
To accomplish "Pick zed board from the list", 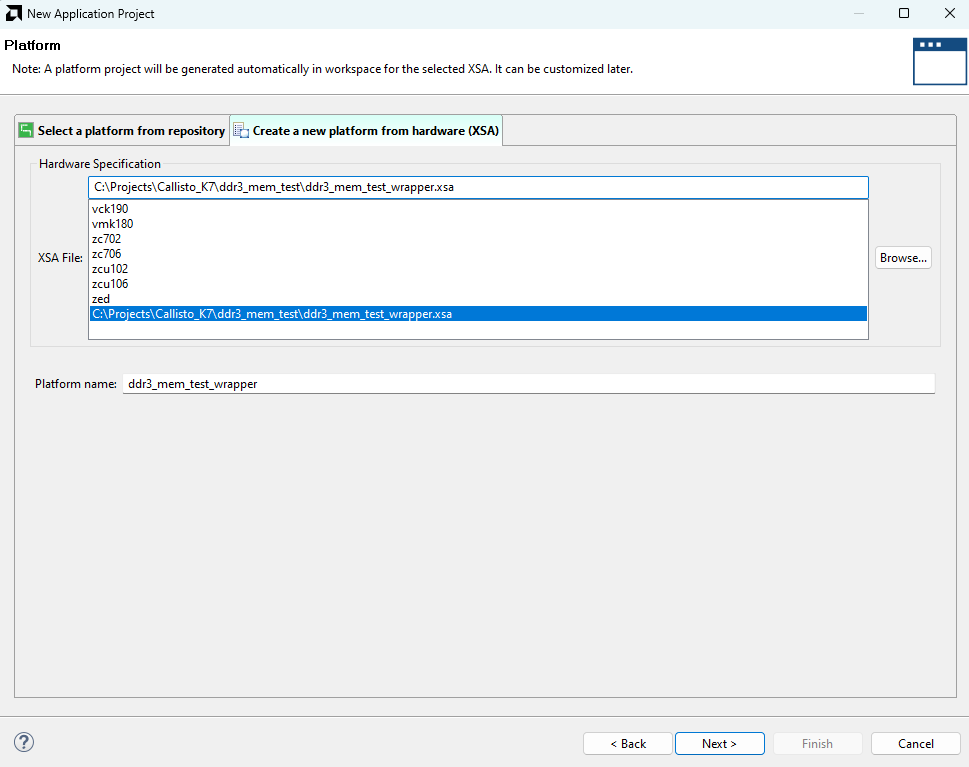I will click(101, 299).
